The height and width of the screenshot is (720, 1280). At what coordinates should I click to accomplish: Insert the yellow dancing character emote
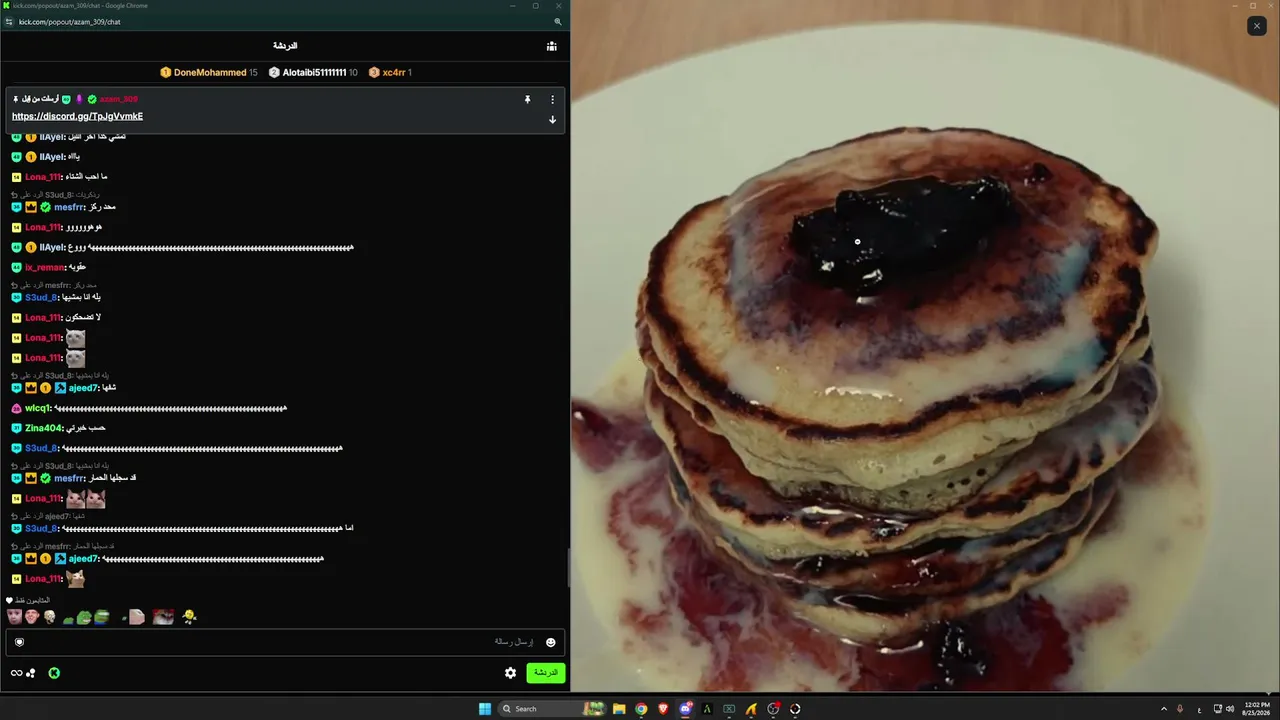click(x=189, y=617)
